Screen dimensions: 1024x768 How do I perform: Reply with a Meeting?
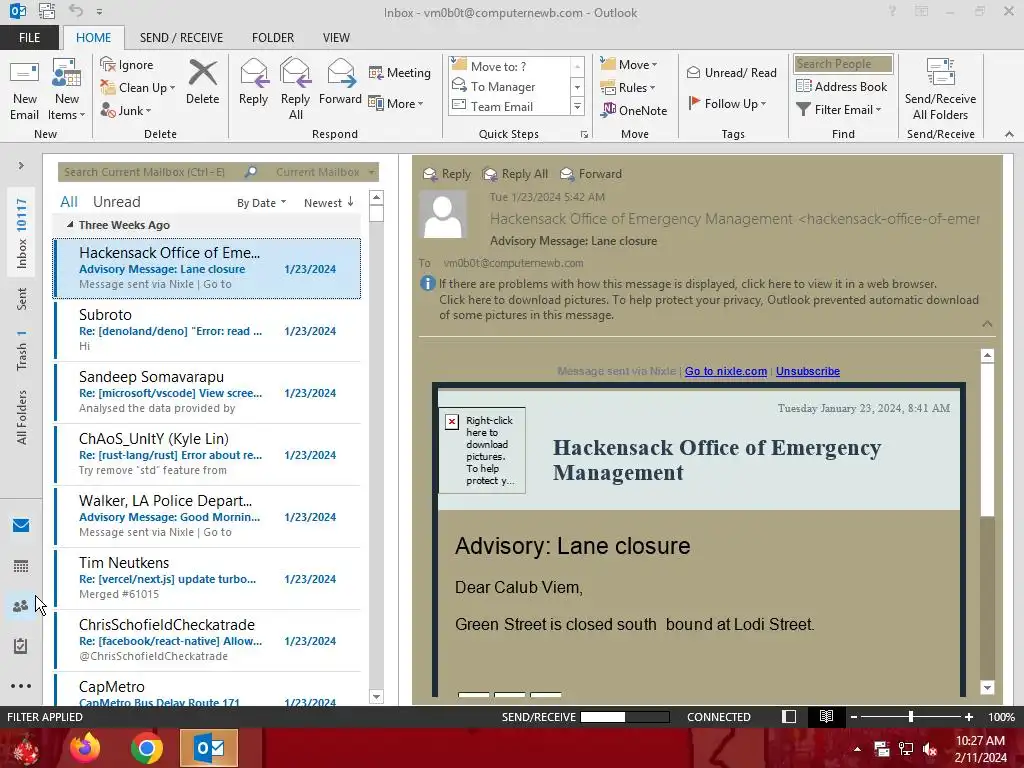[x=400, y=72]
